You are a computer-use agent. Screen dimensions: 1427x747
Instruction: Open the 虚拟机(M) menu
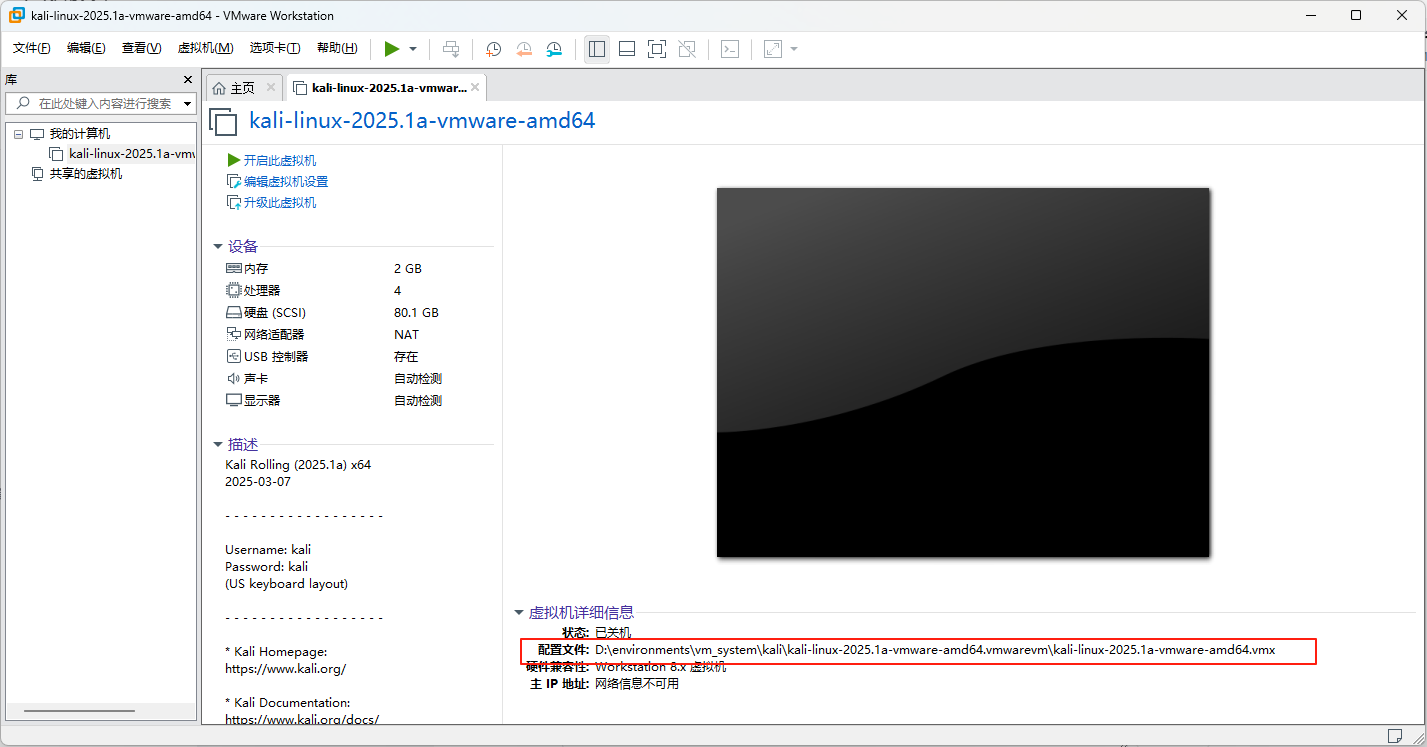pyautogui.click(x=205, y=48)
